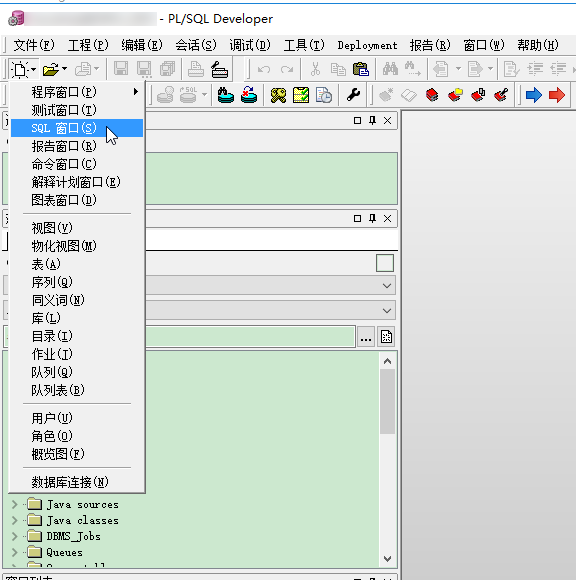Expand the Java sources tree node
The height and width of the screenshot is (580, 576).
14,504
